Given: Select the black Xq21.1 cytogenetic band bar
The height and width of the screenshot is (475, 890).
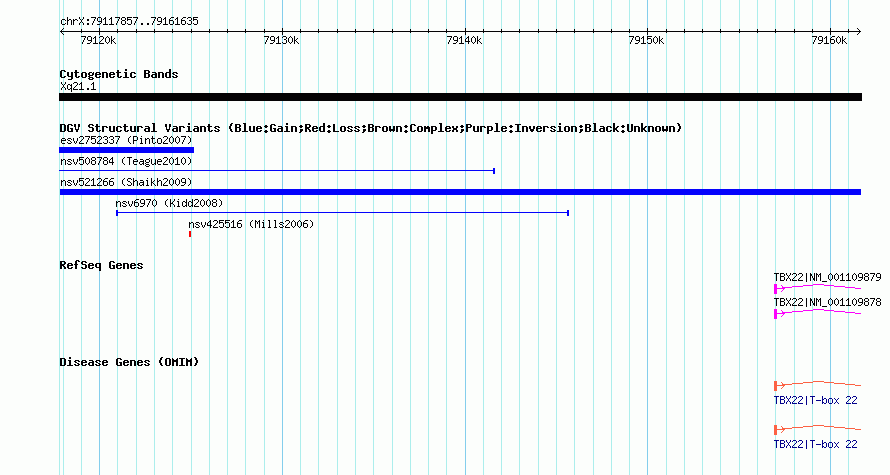Looking at the screenshot, I should 460,97.
